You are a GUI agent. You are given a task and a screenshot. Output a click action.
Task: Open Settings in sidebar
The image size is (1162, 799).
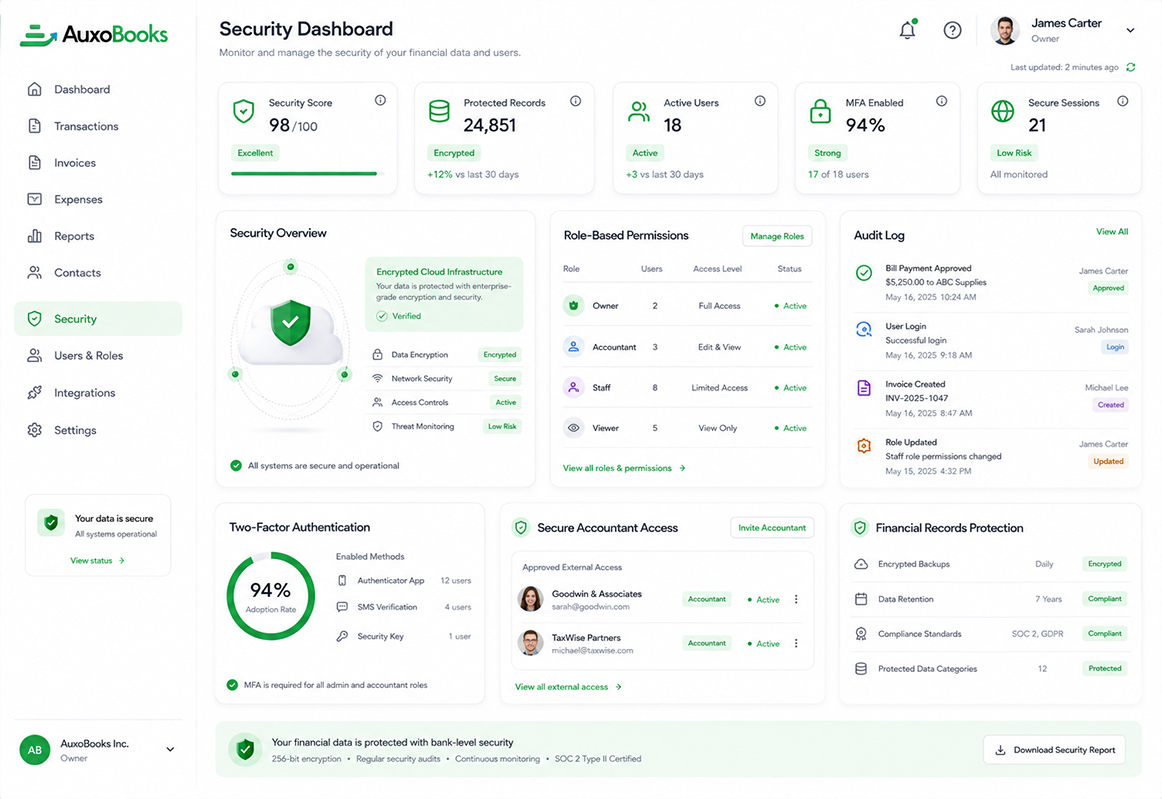point(98,430)
